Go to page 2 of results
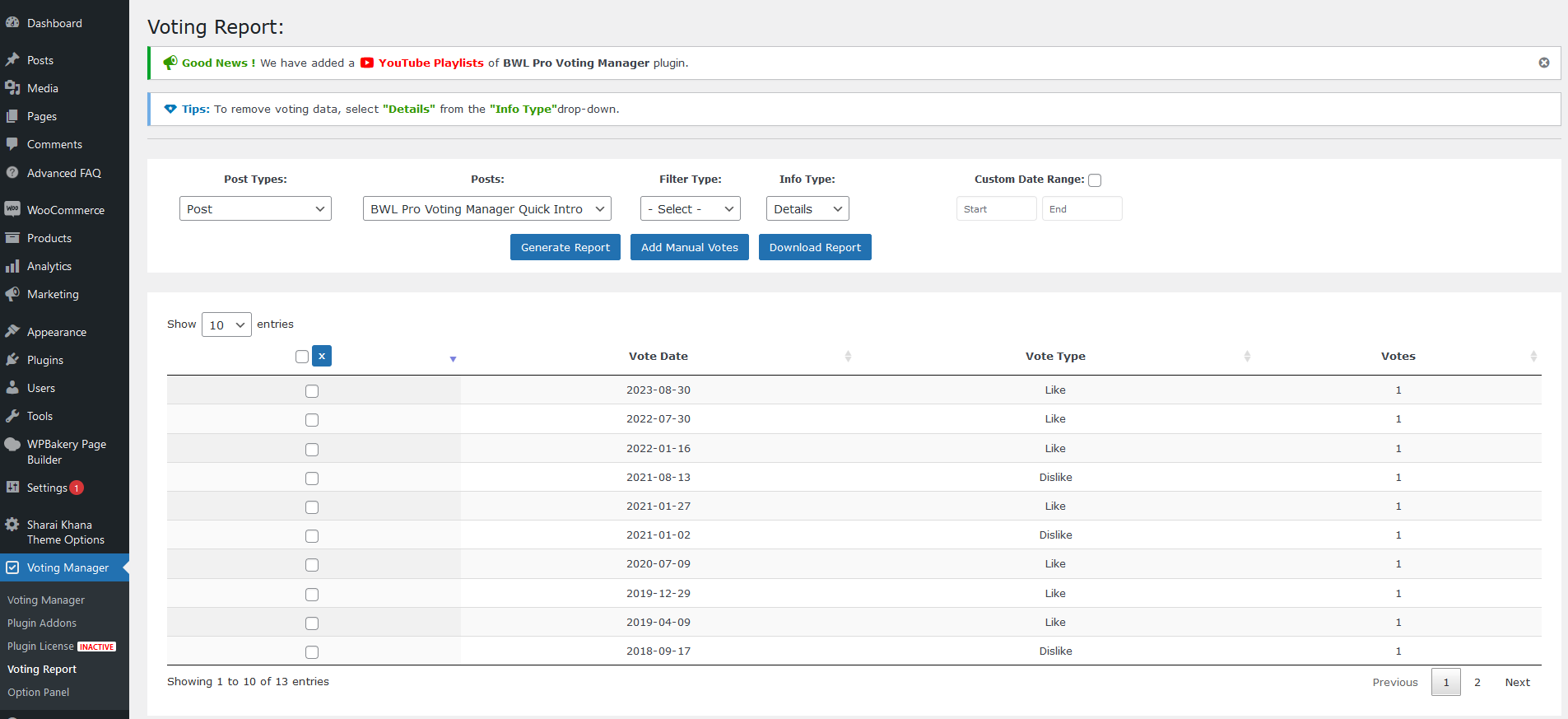This screenshot has width=1568, height=719. click(x=1477, y=682)
